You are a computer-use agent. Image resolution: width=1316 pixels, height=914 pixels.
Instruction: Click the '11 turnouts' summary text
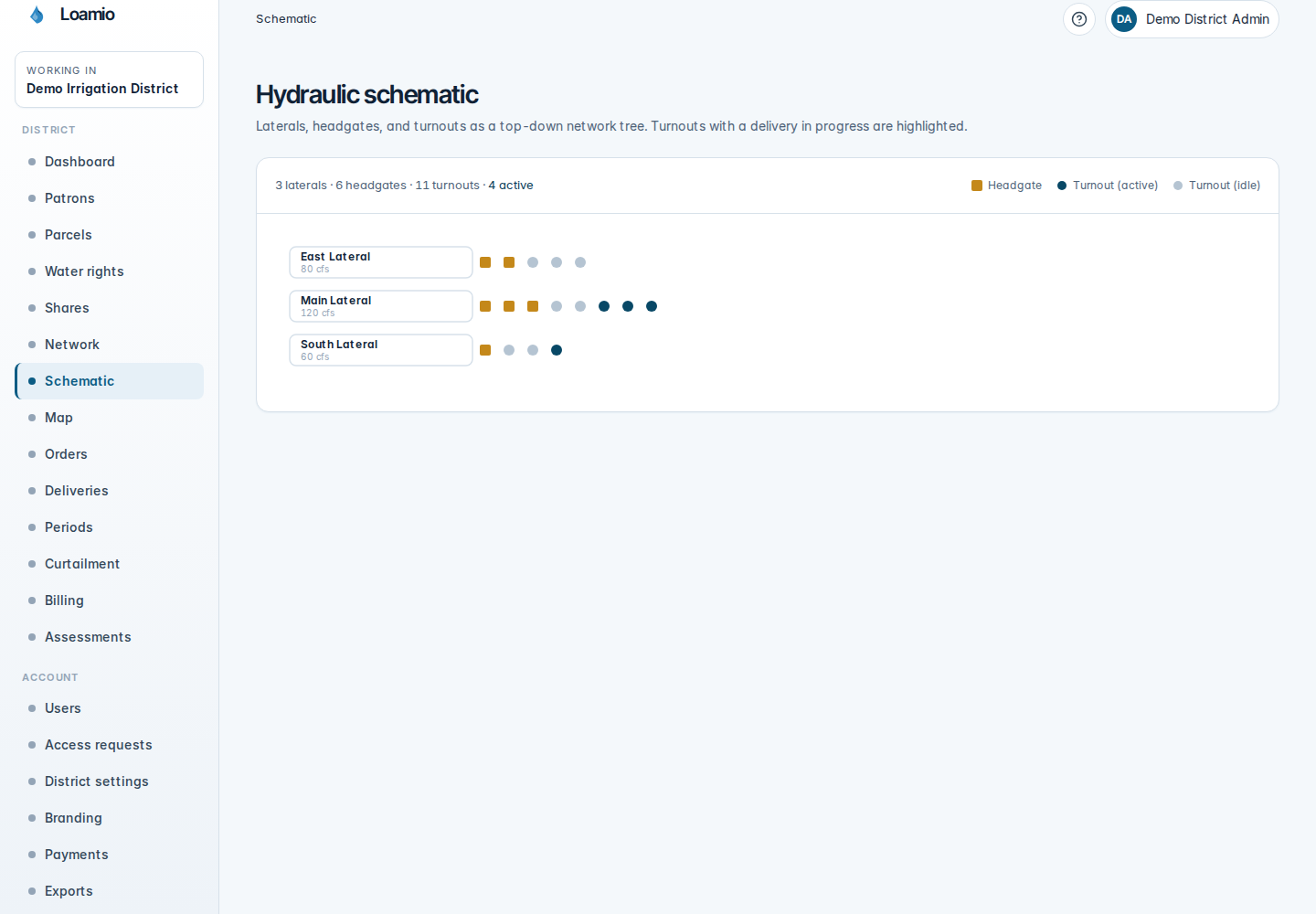click(x=447, y=186)
